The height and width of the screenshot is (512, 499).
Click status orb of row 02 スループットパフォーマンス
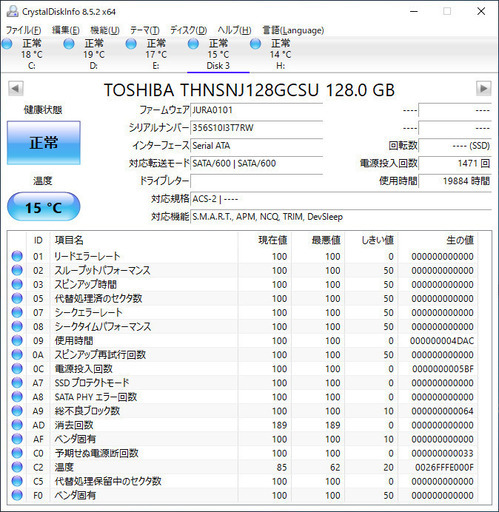coord(17,270)
